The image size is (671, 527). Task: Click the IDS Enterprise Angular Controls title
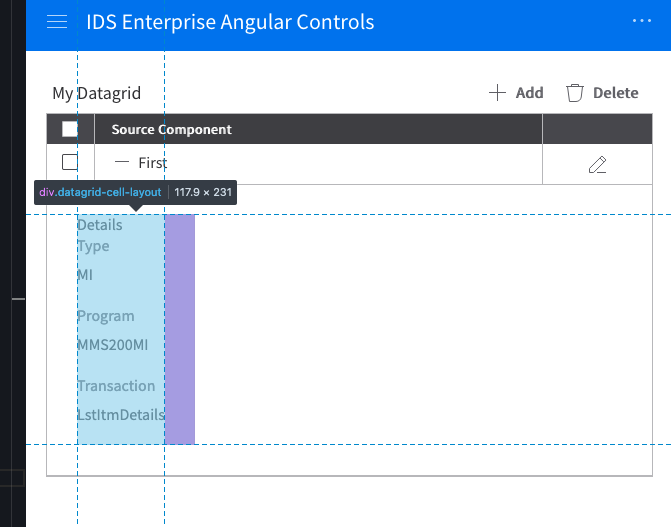[230, 22]
